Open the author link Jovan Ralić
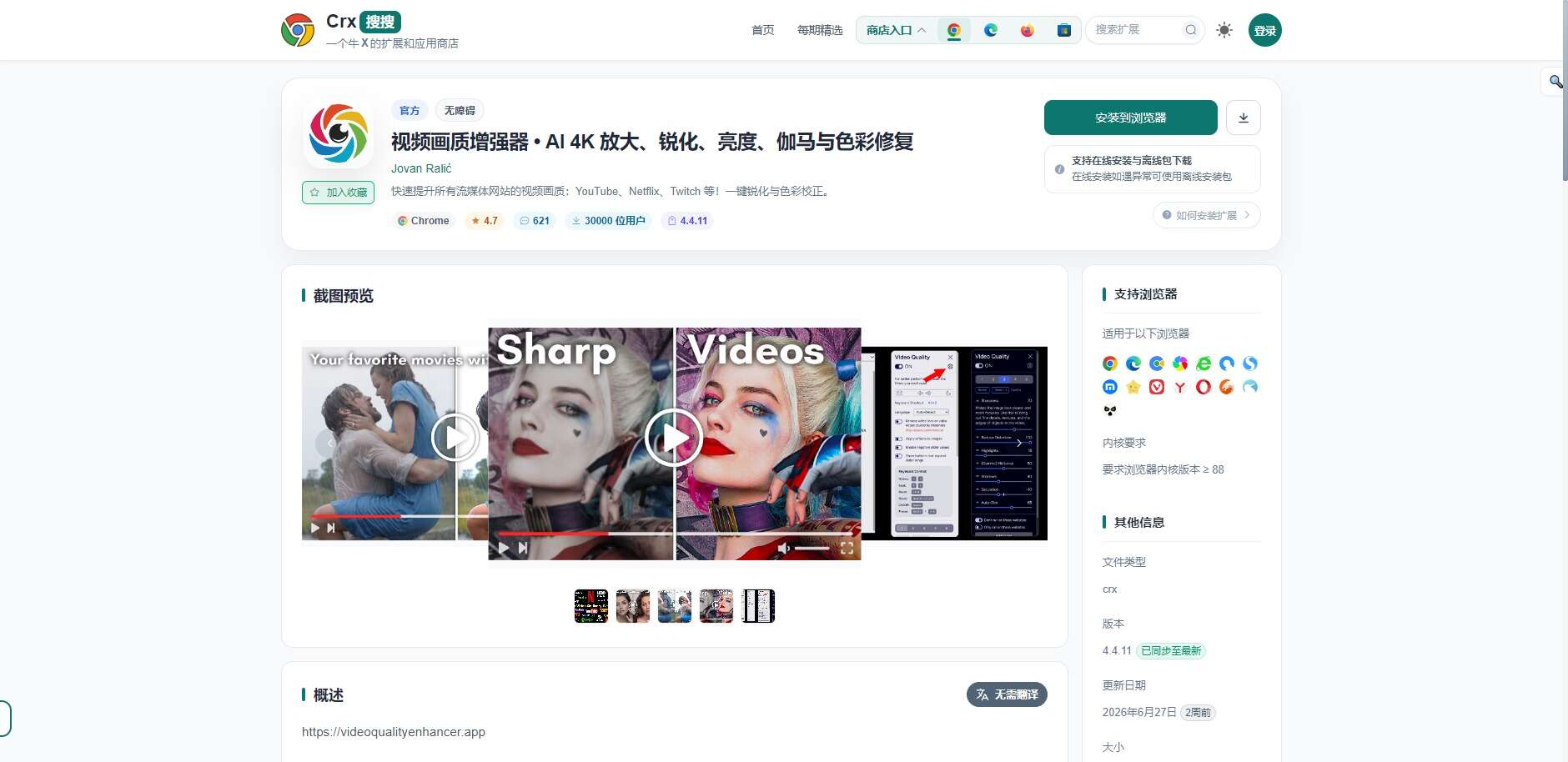 point(421,168)
